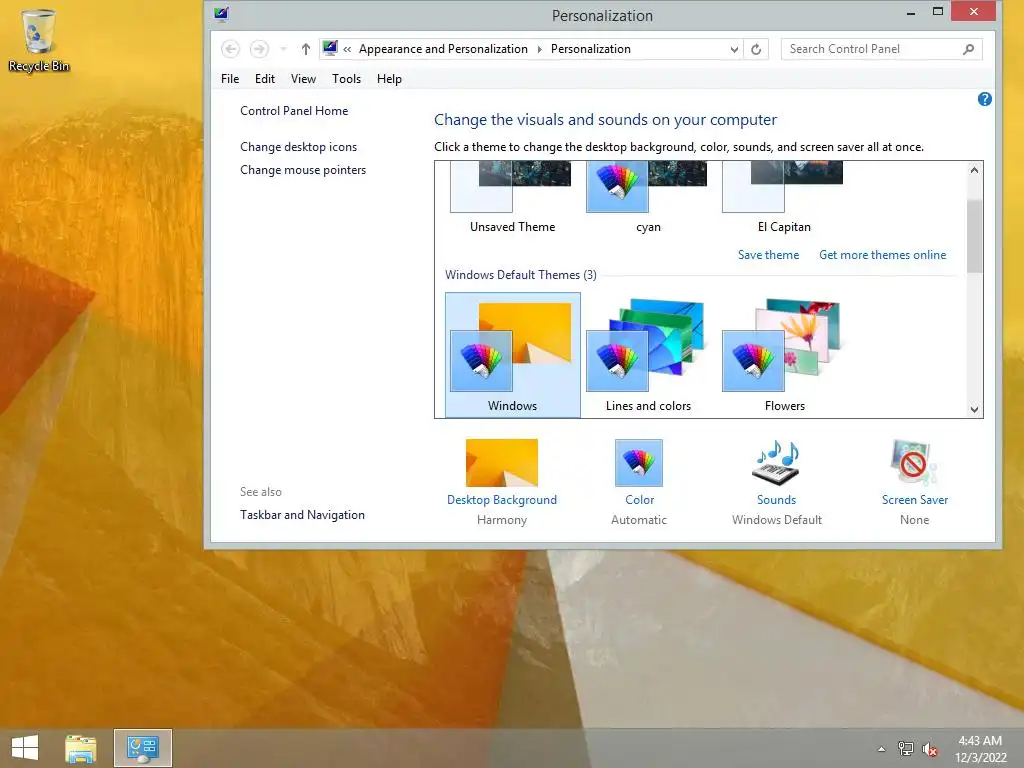Viewport: 1024px width, 768px height.
Task: Click the theme list scroll down arrow
Action: (x=974, y=409)
